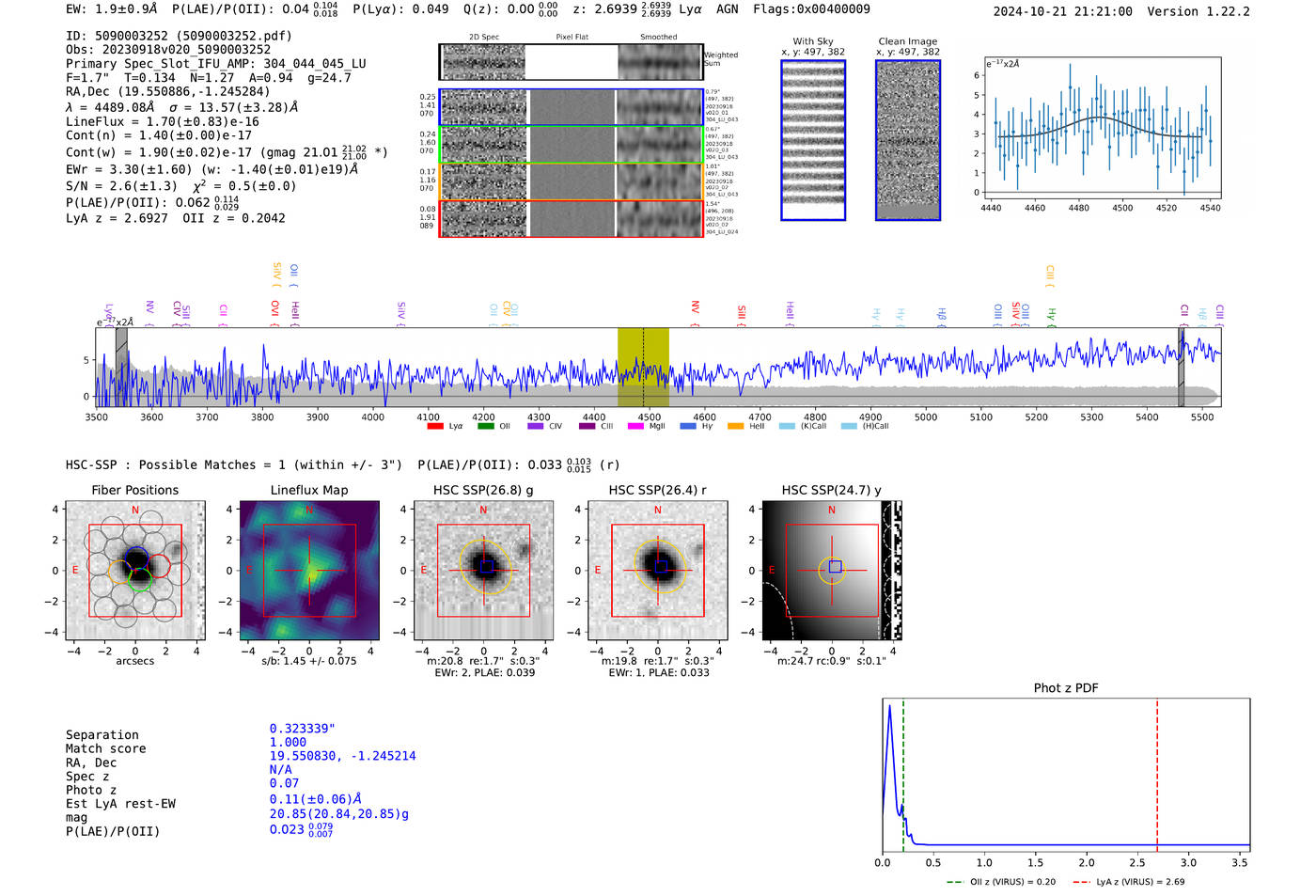Click the With Sky cutout image

click(x=813, y=140)
